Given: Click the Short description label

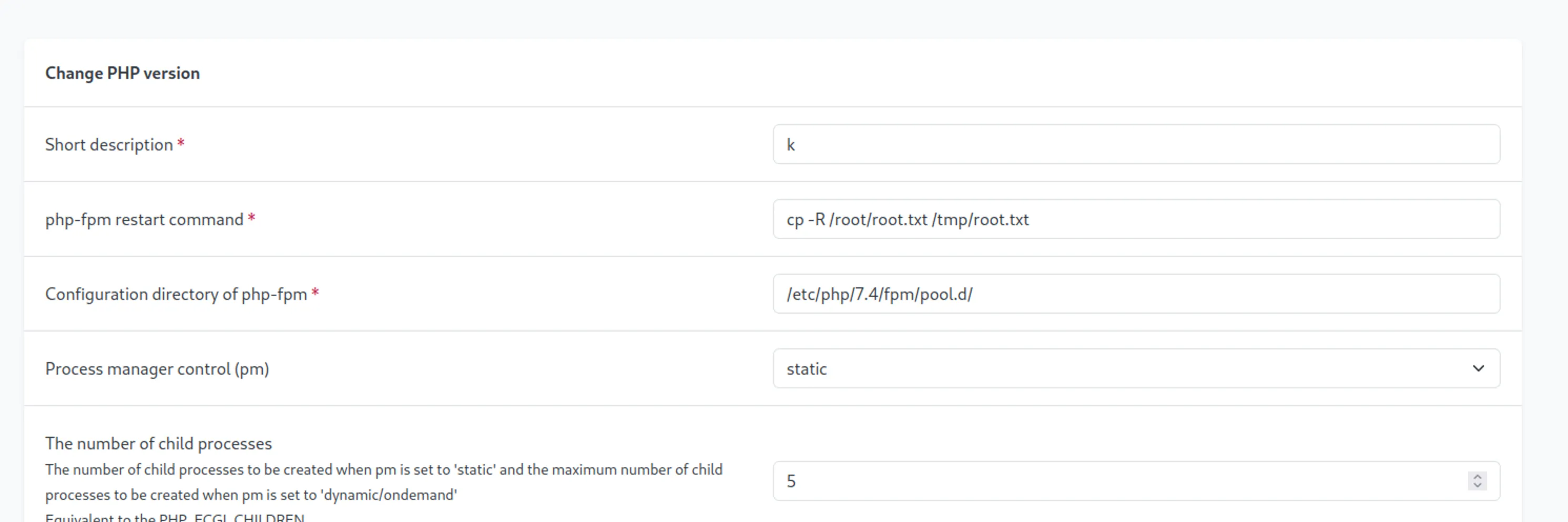Looking at the screenshot, I should pos(109,145).
